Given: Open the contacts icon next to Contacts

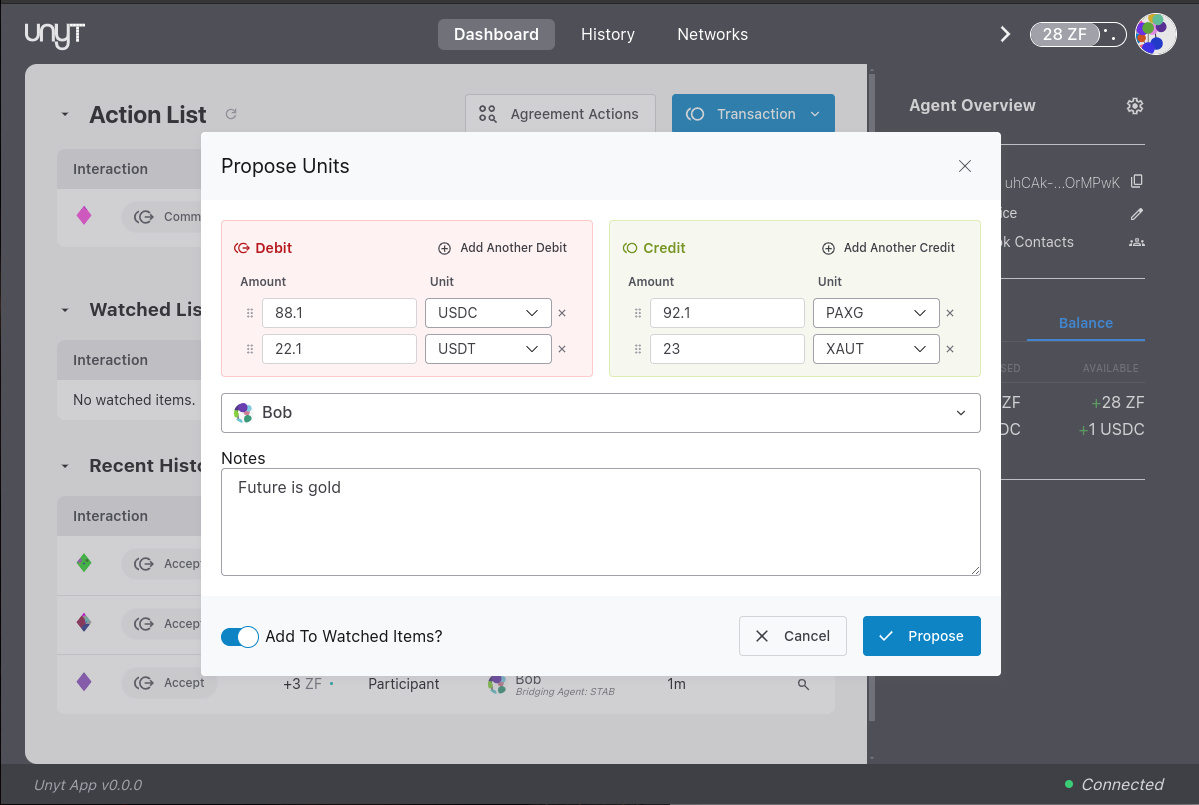Looking at the screenshot, I should pos(1136,243).
